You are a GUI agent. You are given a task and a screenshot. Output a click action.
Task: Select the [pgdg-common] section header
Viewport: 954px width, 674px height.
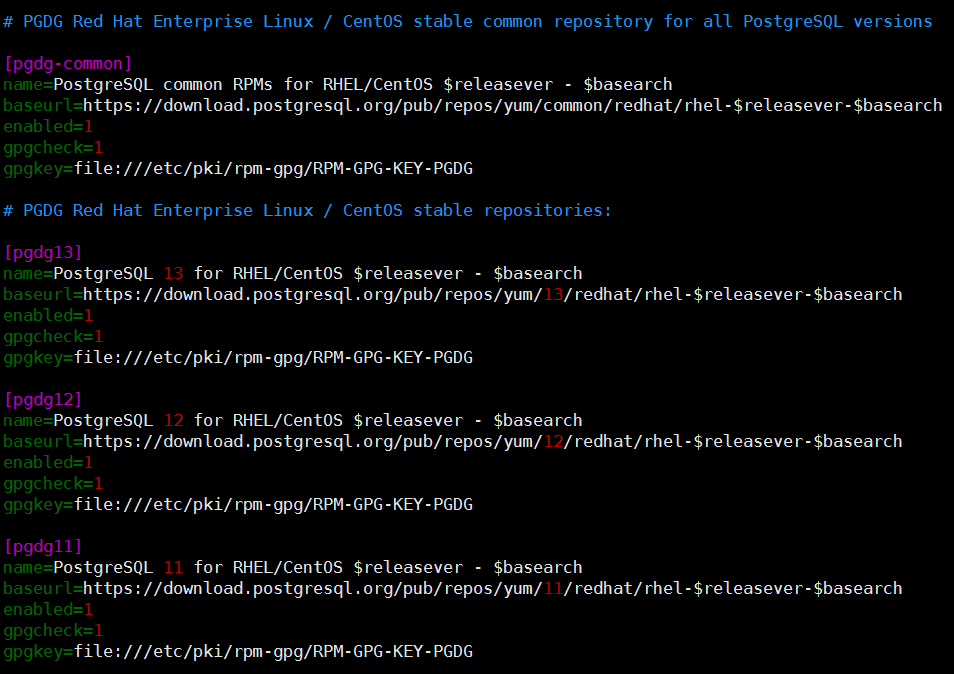tap(68, 64)
